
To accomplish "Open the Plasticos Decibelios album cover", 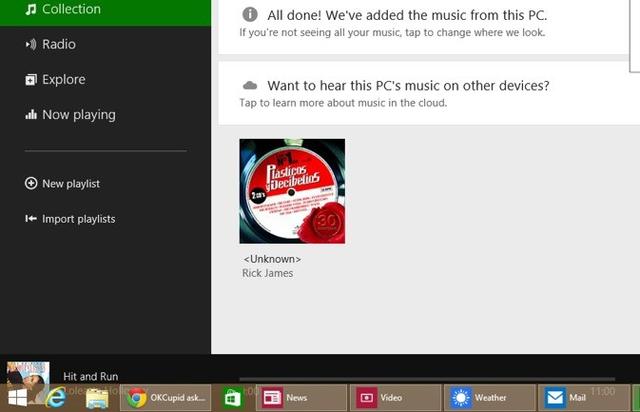I will pos(292,191).
